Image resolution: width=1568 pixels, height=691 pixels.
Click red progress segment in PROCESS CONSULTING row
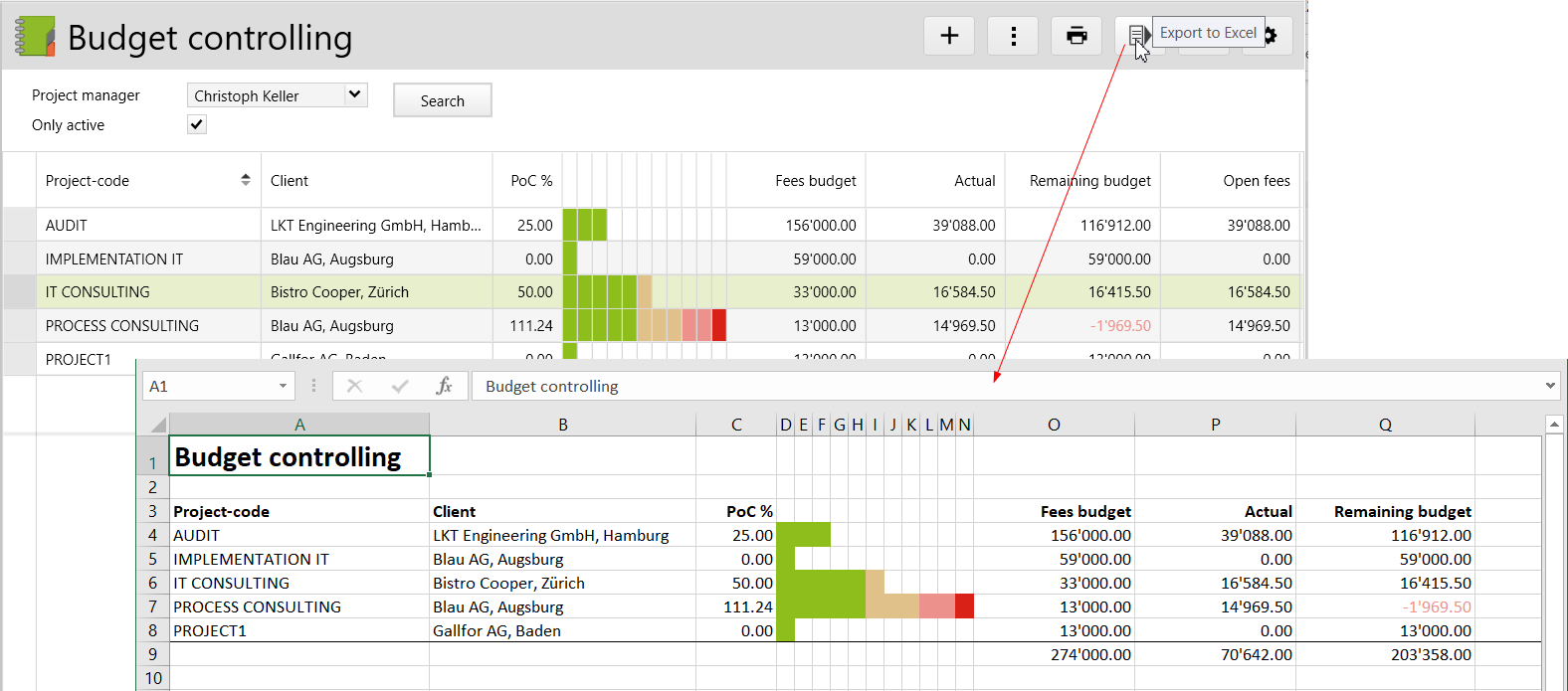[x=718, y=325]
